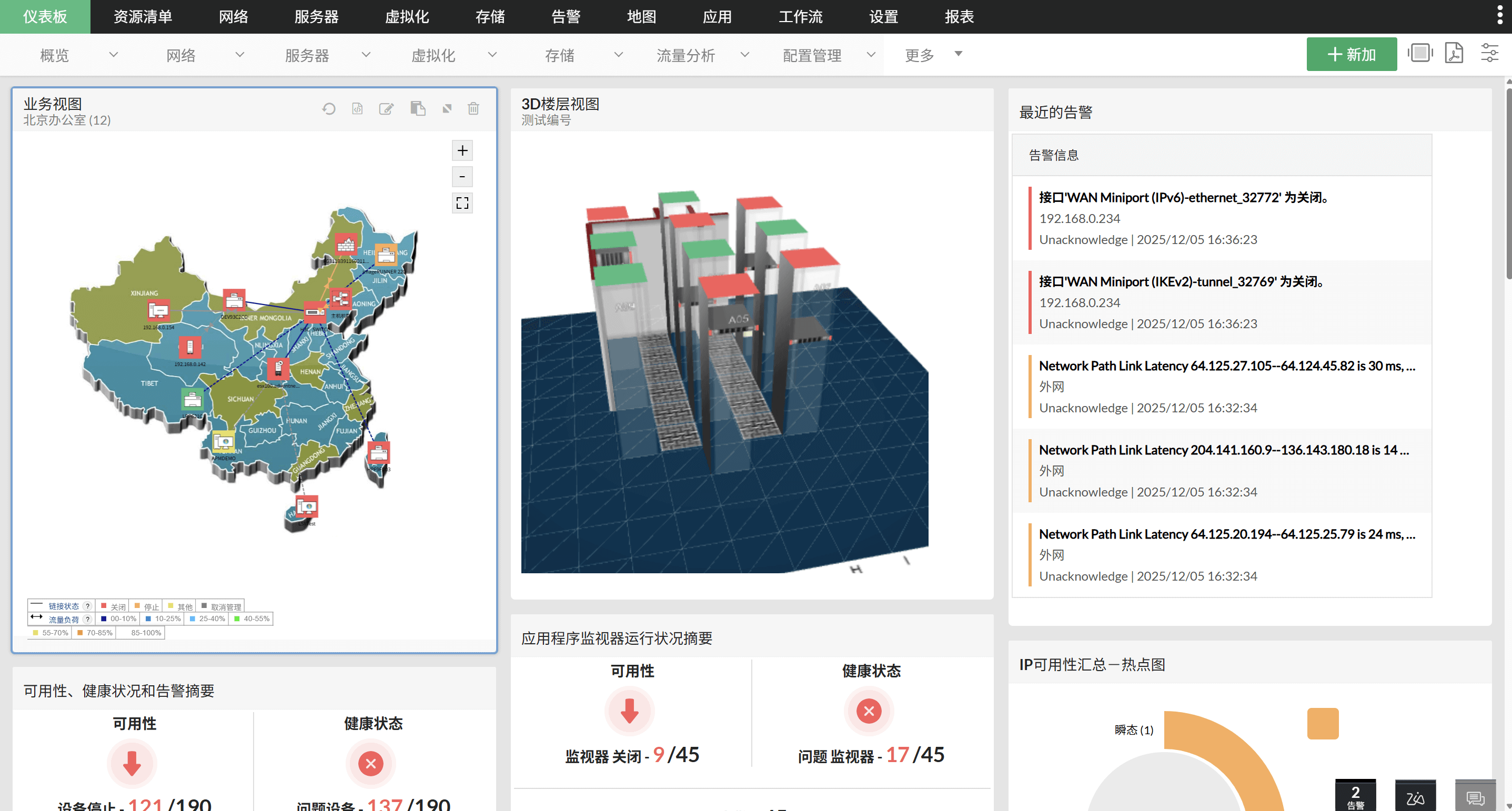Click the copy widget icon in 业务视图 header
Image resolution: width=1512 pixels, height=811 pixels.
[417, 108]
